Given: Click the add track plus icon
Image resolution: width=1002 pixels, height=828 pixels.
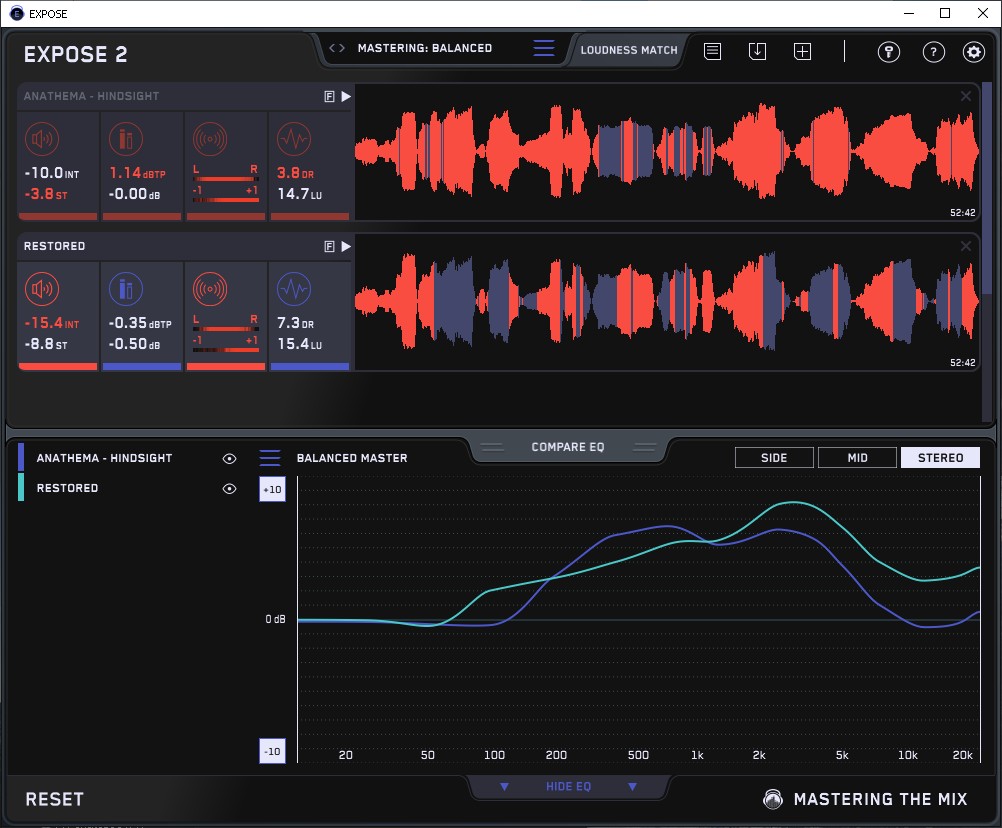Looking at the screenshot, I should click(x=802, y=51).
